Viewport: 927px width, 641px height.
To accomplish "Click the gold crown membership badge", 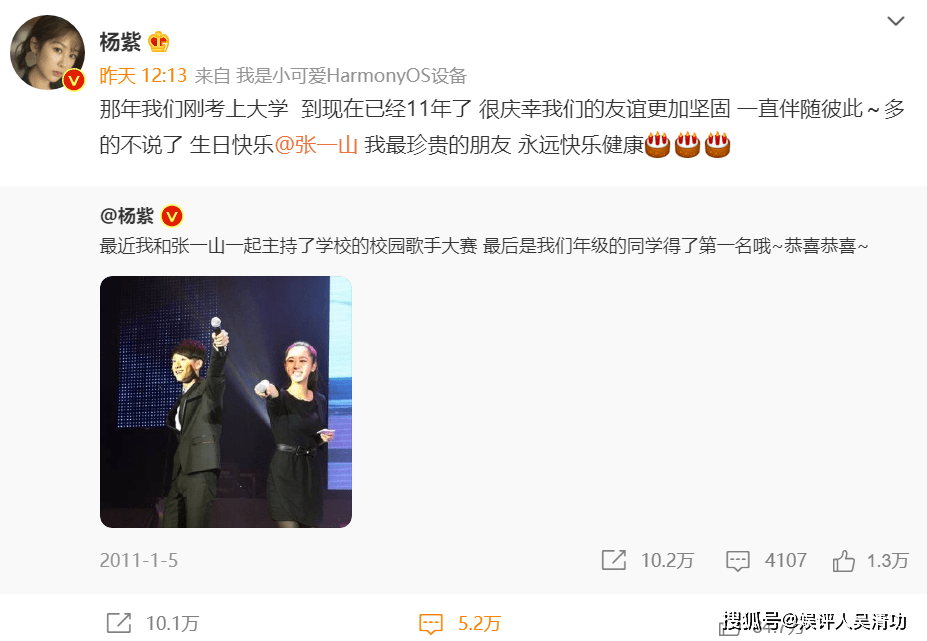I will click(158, 42).
